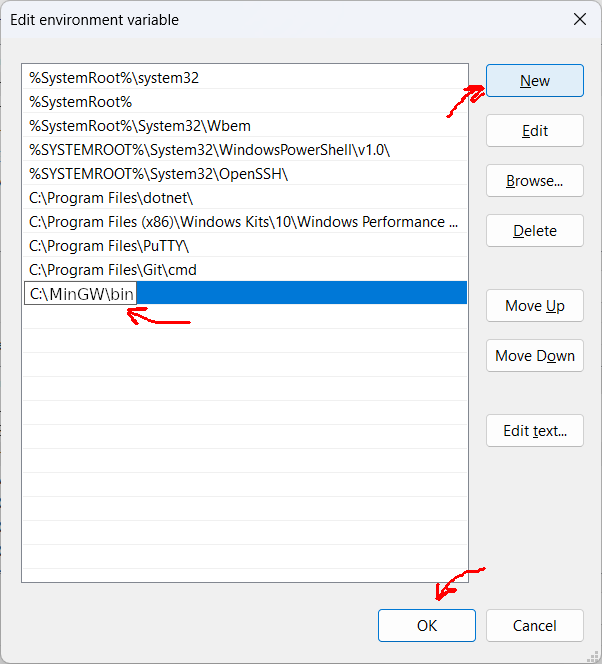Image resolution: width=602 pixels, height=664 pixels.
Task: Select the WindowsPowerShell\v1.0 path entry
Action: coord(245,149)
